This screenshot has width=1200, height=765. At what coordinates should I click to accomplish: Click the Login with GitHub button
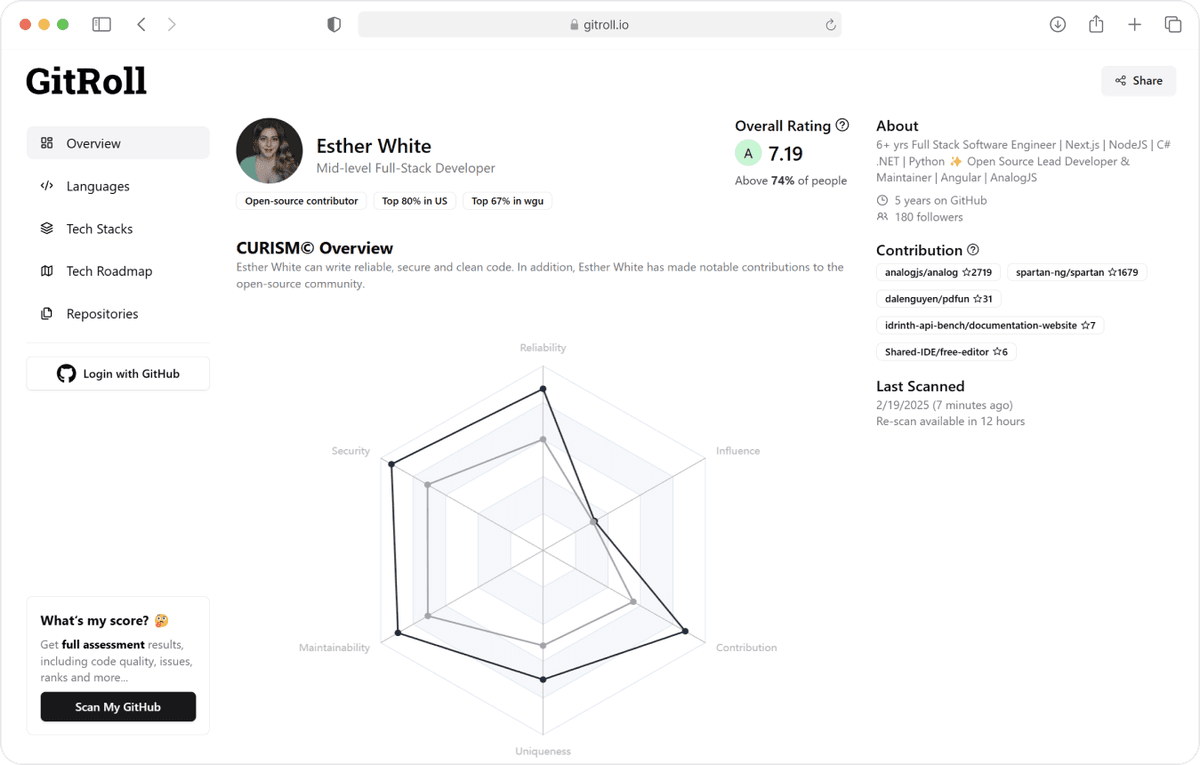(117, 373)
